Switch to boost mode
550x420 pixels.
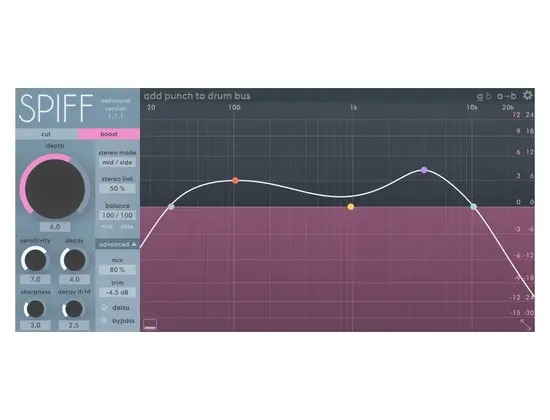coord(109,134)
